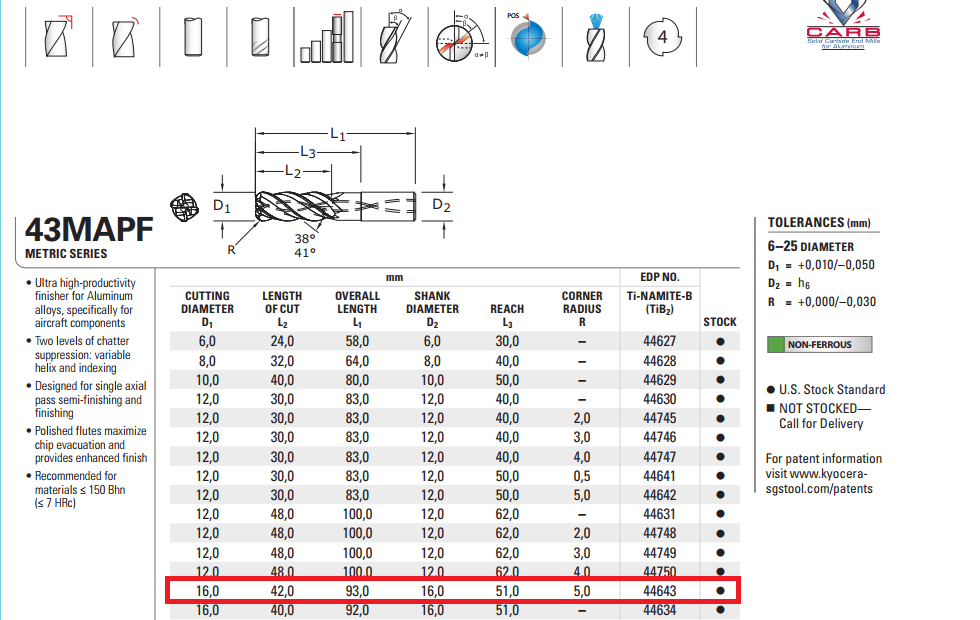Click the stock dot for EDP 44749
The height and width of the screenshot is (620, 980).
click(720, 552)
